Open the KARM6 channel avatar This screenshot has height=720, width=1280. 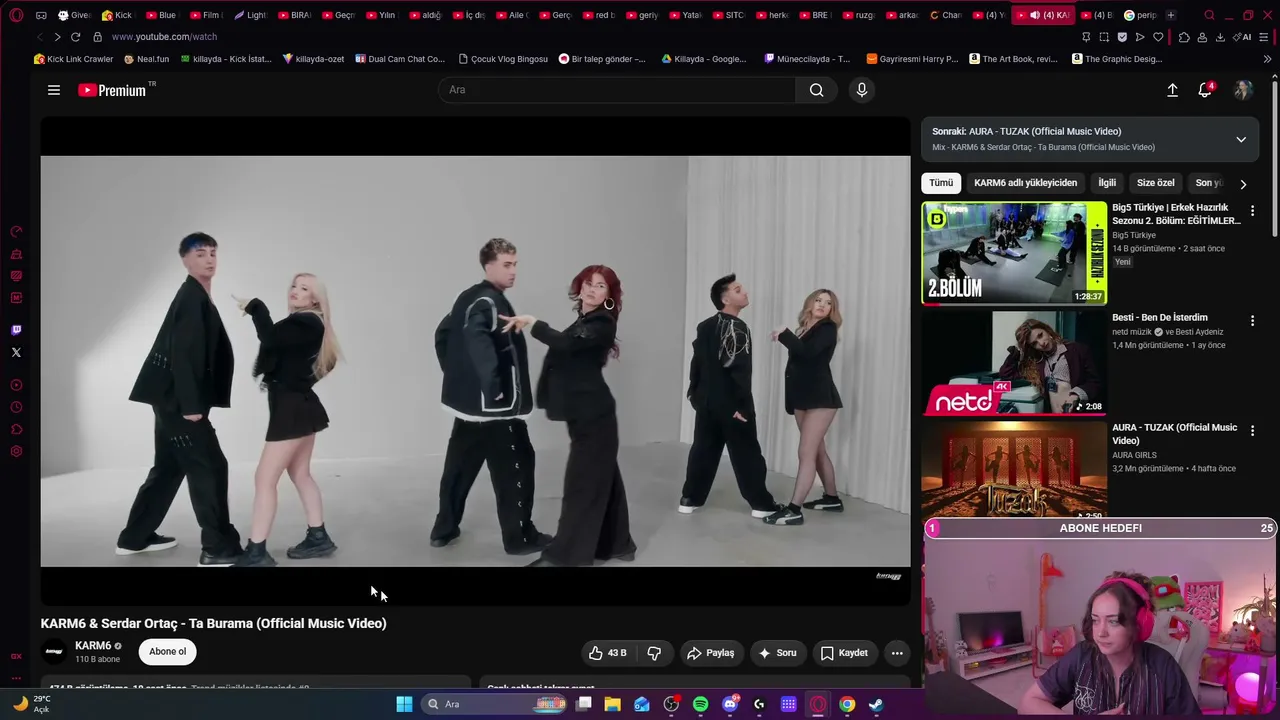(54, 652)
